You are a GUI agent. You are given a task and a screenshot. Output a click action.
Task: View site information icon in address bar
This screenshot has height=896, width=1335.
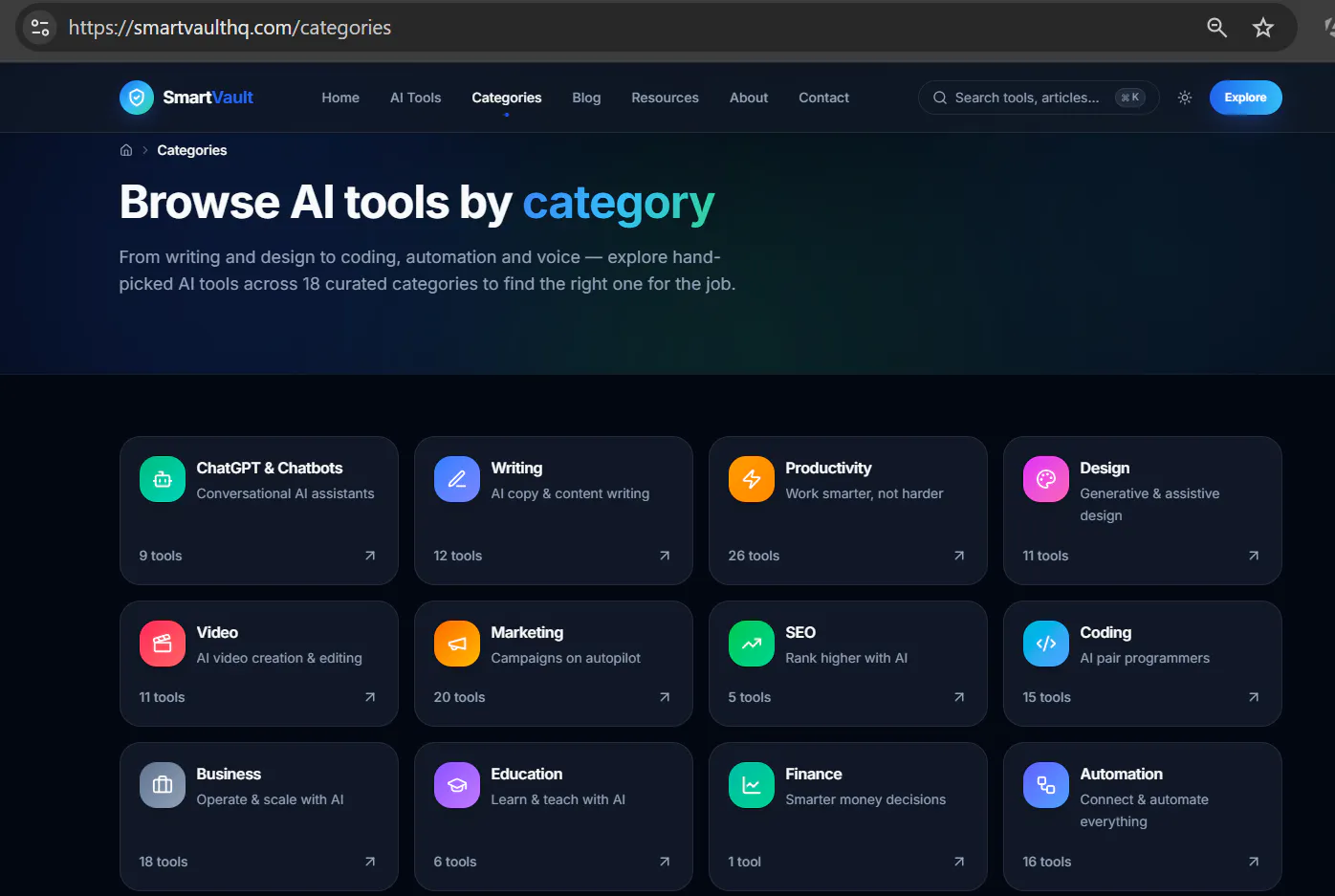point(40,28)
